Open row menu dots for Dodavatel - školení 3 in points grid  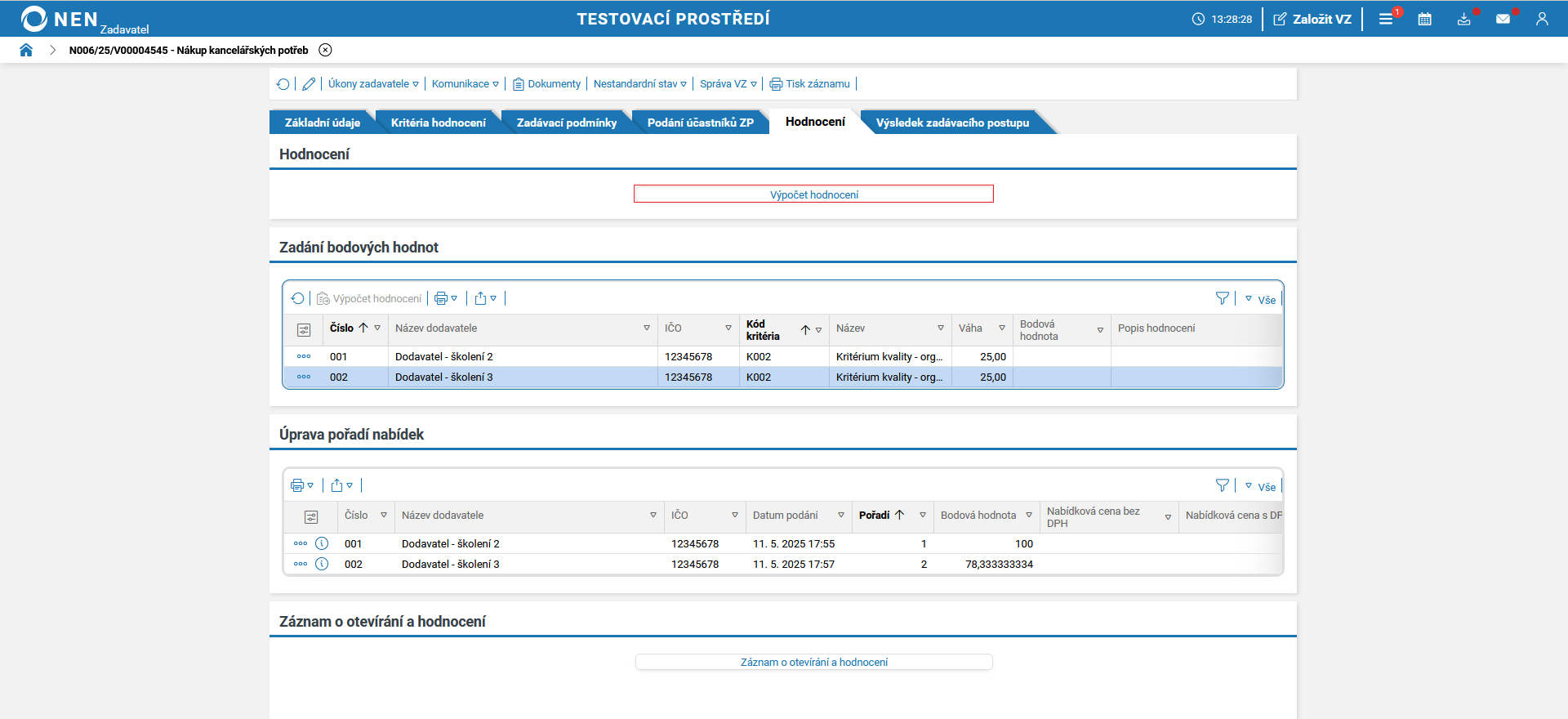304,377
